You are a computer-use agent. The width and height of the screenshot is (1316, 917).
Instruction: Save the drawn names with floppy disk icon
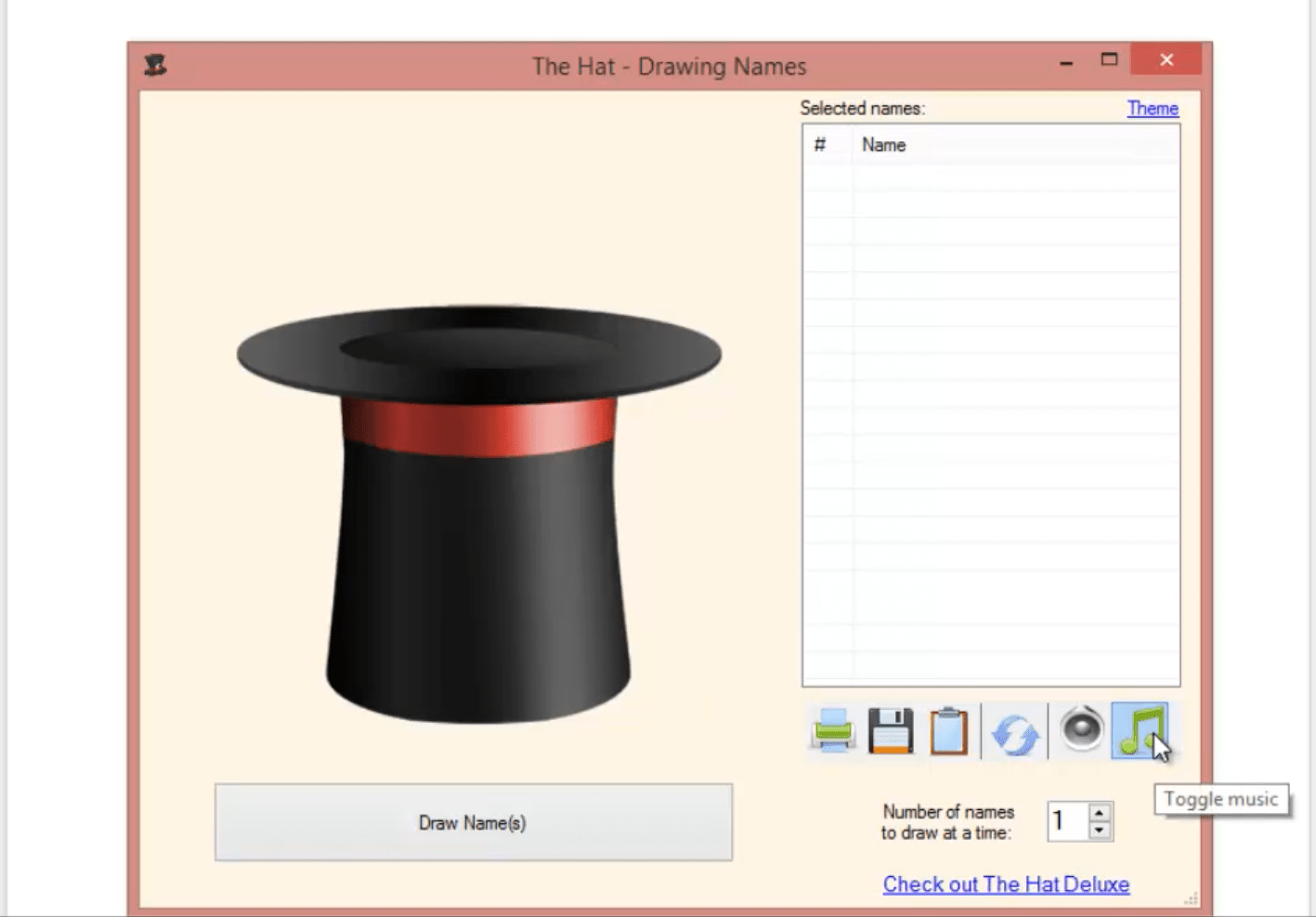[890, 731]
